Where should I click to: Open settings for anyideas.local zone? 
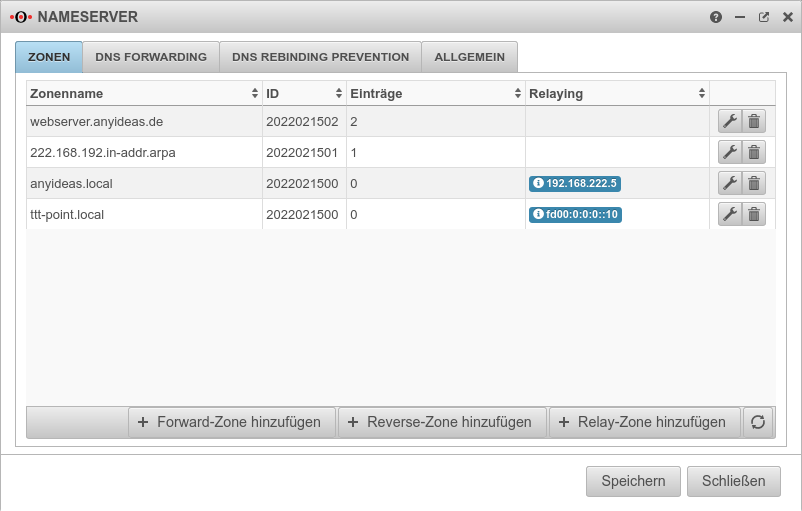pos(730,183)
